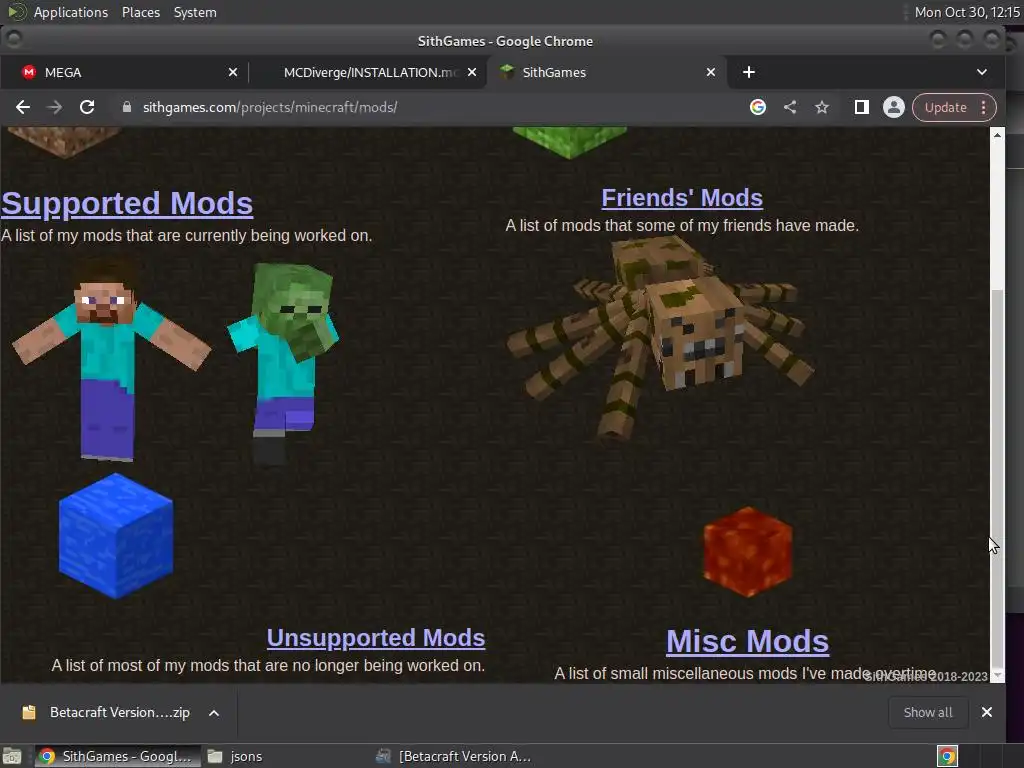Click the Update button in Chrome

(x=945, y=107)
